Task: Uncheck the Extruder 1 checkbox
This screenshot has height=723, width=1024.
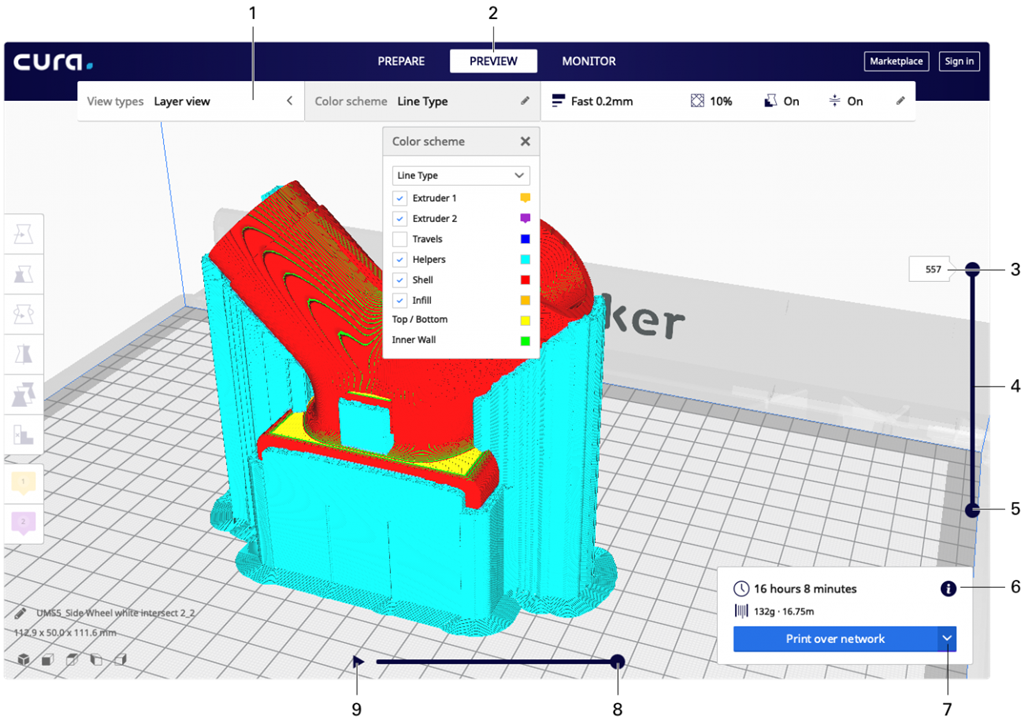Action: click(400, 198)
